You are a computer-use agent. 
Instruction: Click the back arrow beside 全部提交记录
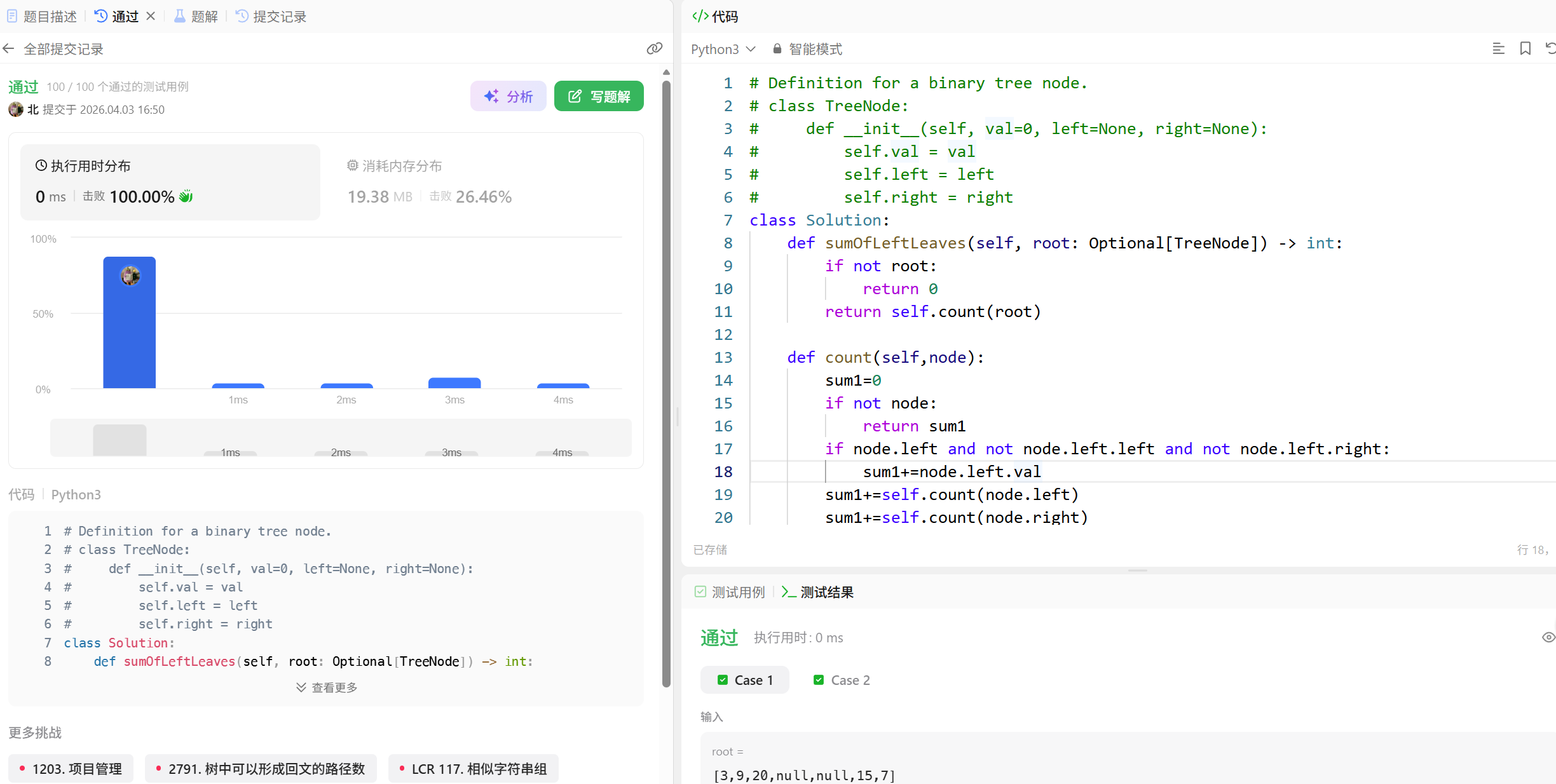pos(9,49)
